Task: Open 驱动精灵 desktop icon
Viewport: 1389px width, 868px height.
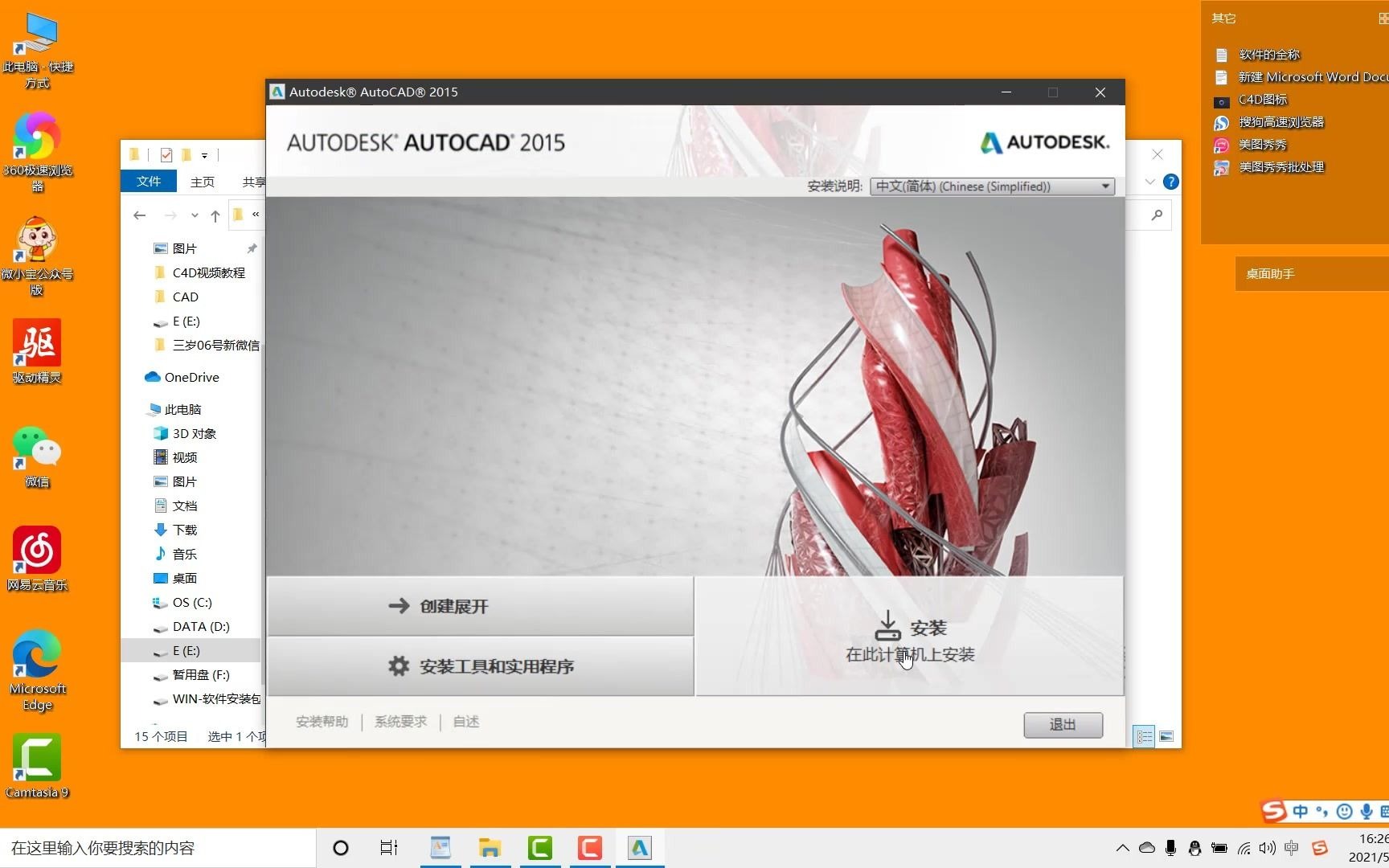Action: point(37,352)
